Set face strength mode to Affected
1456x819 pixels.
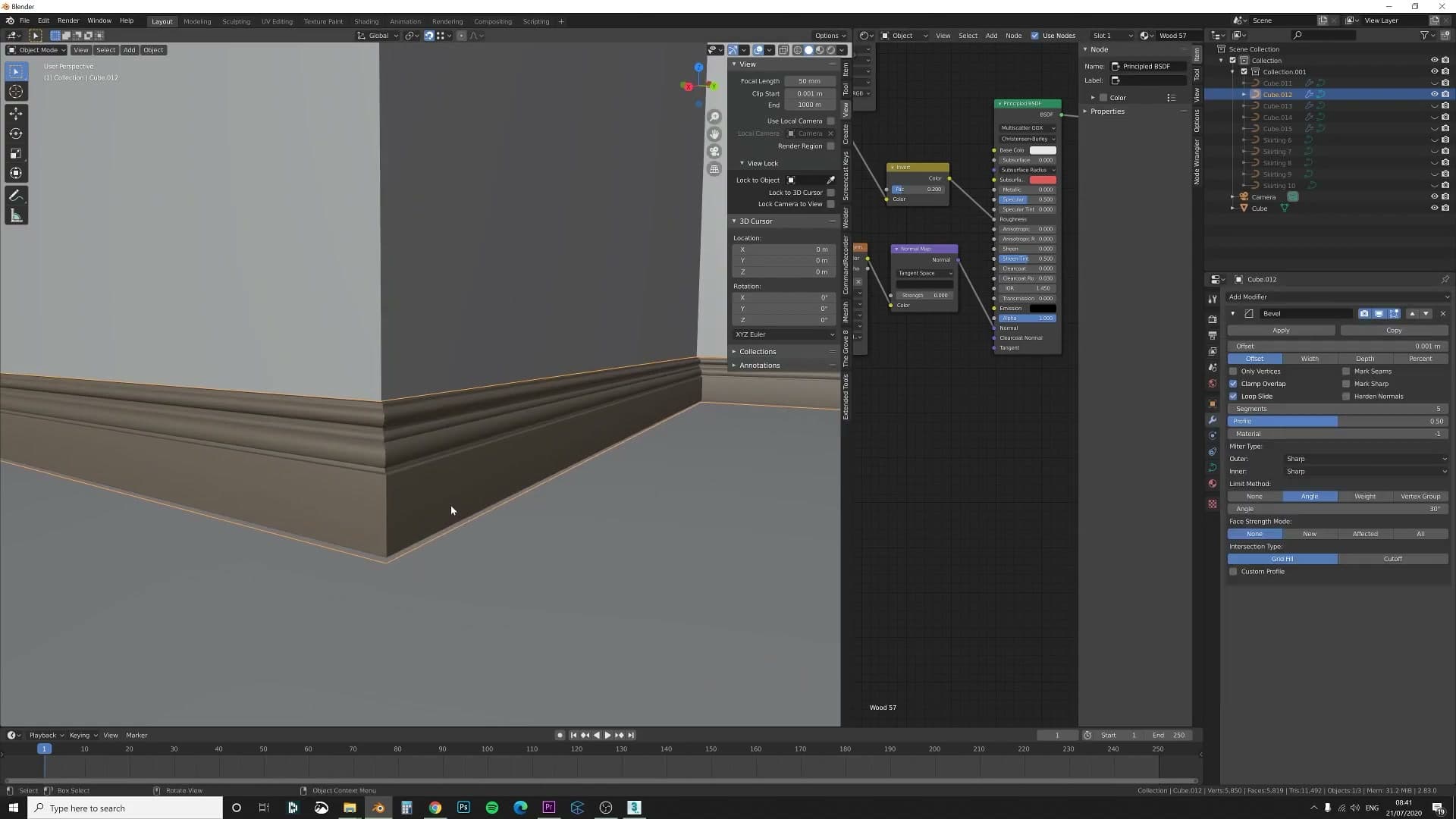(x=1365, y=534)
